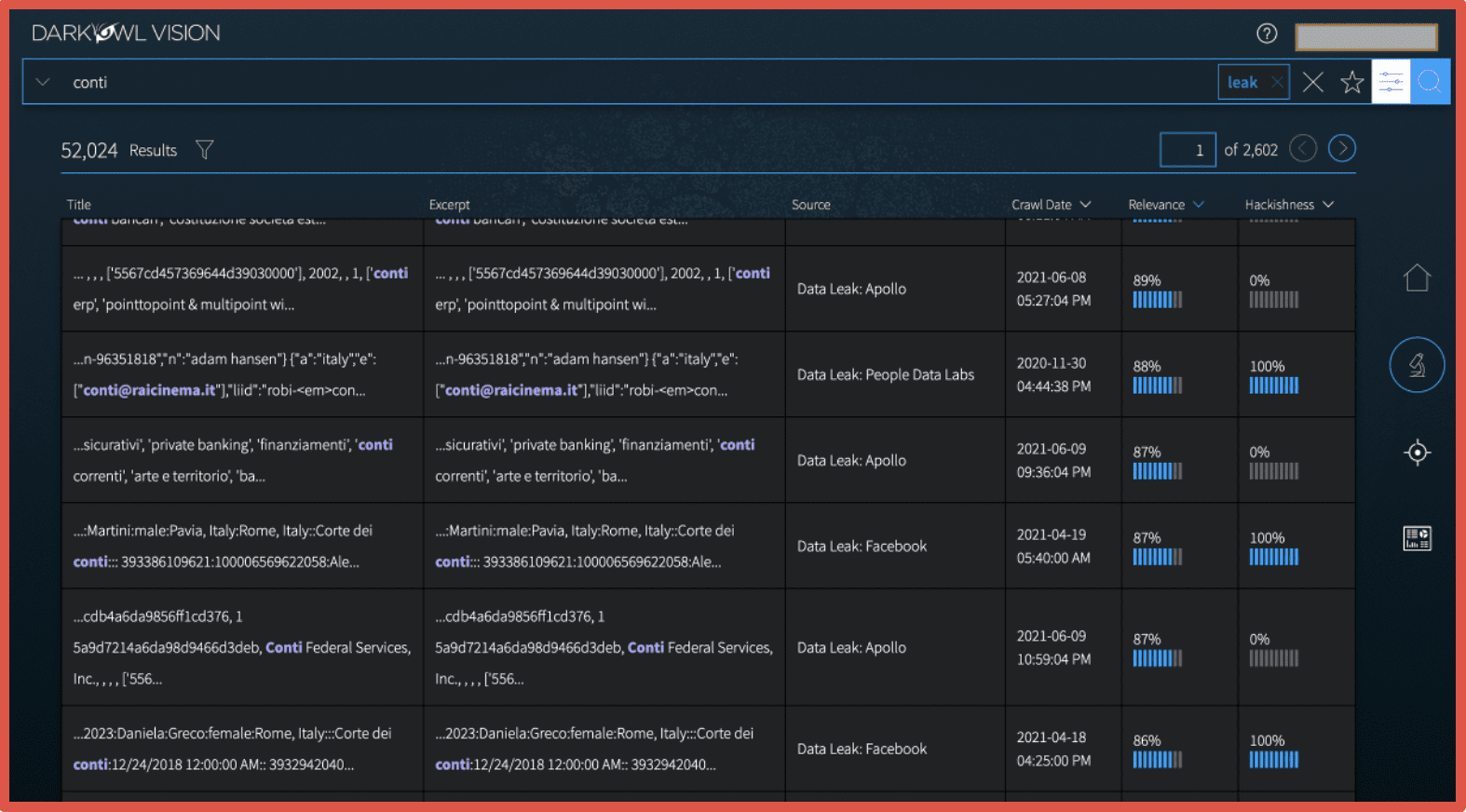Image resolution: width=1466 pixels, height=812 pixels.
Task: Expand the search bar chevron
Action: [43, 82]
